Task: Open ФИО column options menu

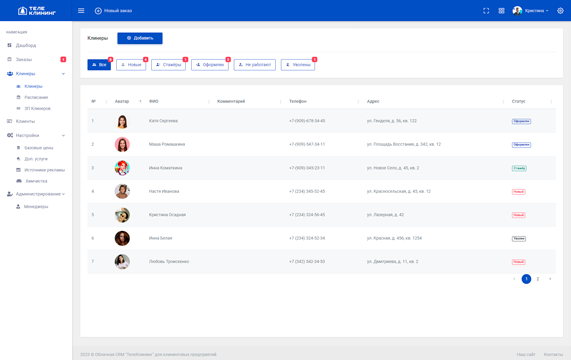Action: (209, 102)
